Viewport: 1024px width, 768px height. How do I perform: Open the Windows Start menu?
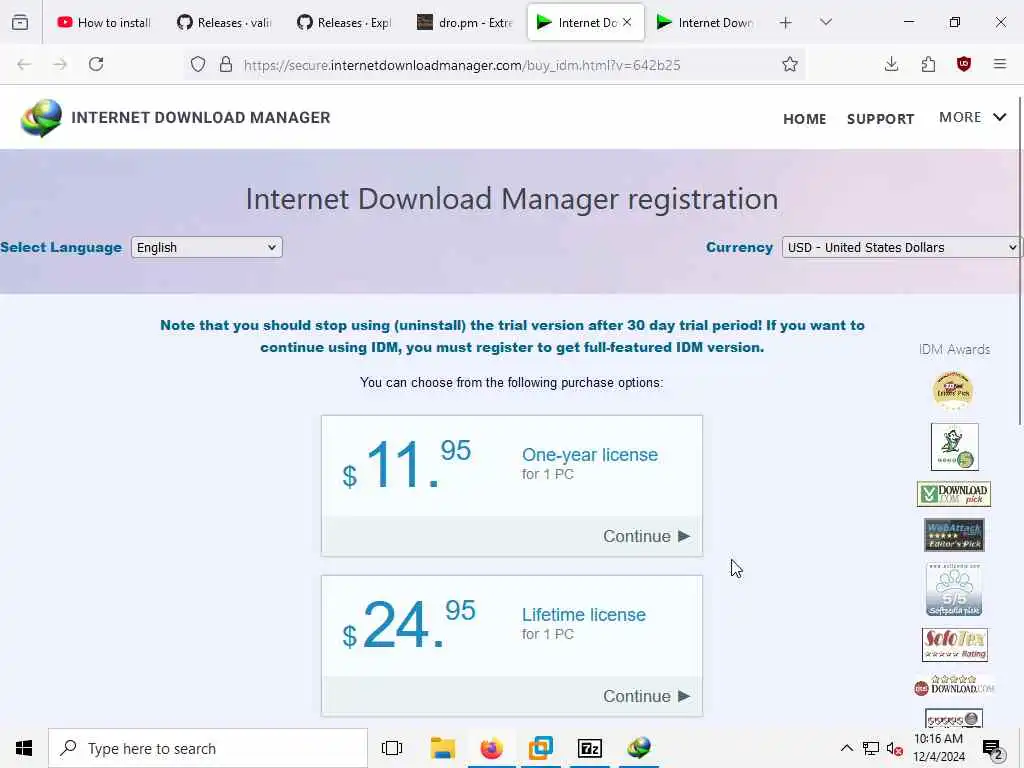click(x=24, y=748)
